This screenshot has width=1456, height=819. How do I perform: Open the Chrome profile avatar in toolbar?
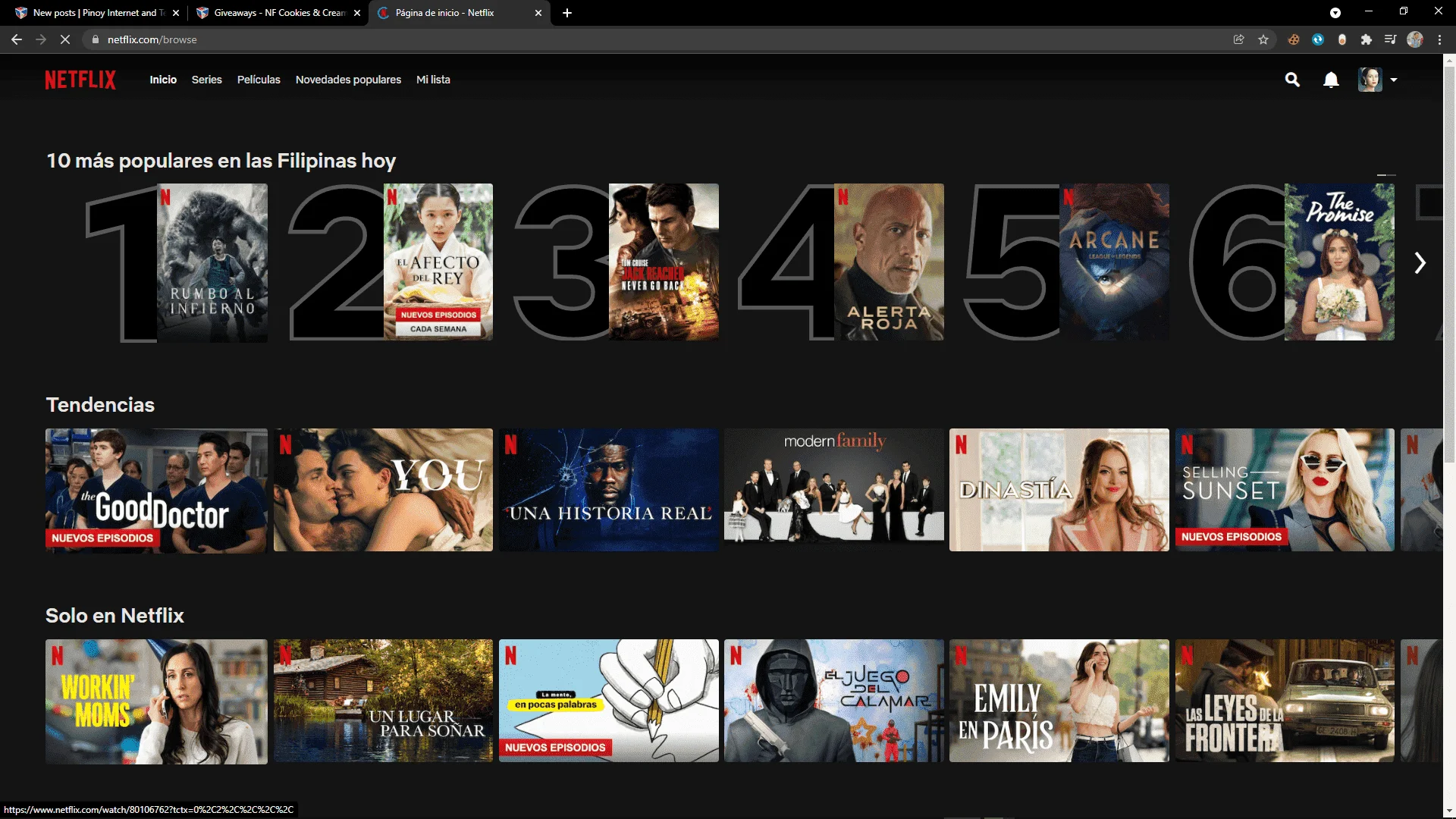(x=1415, y=39)
